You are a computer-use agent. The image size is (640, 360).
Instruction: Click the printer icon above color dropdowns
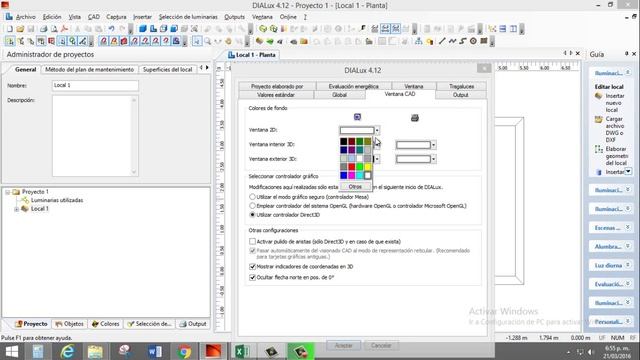[x=415, y=118]
